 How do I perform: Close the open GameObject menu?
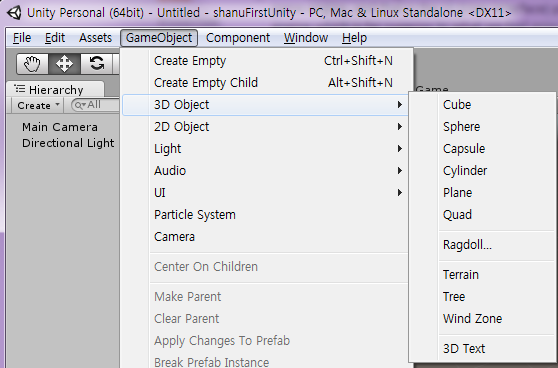click(159, 38)
